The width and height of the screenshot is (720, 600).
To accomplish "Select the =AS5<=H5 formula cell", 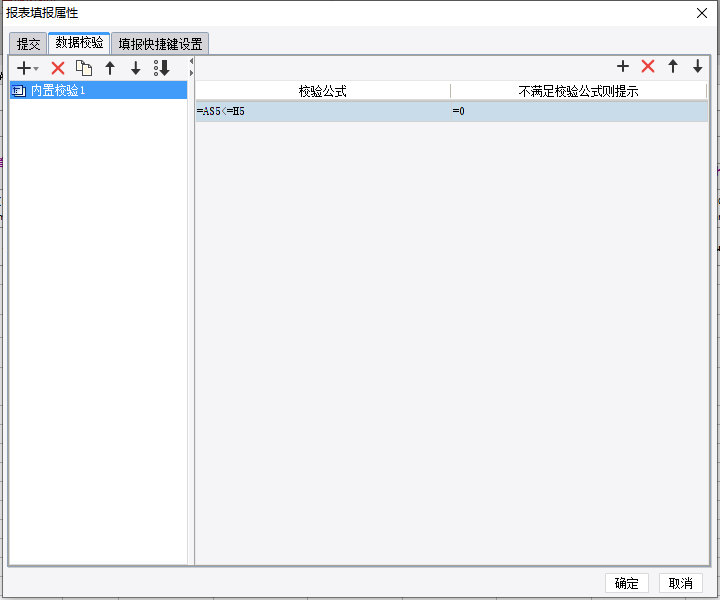I will tap(323, 111).
